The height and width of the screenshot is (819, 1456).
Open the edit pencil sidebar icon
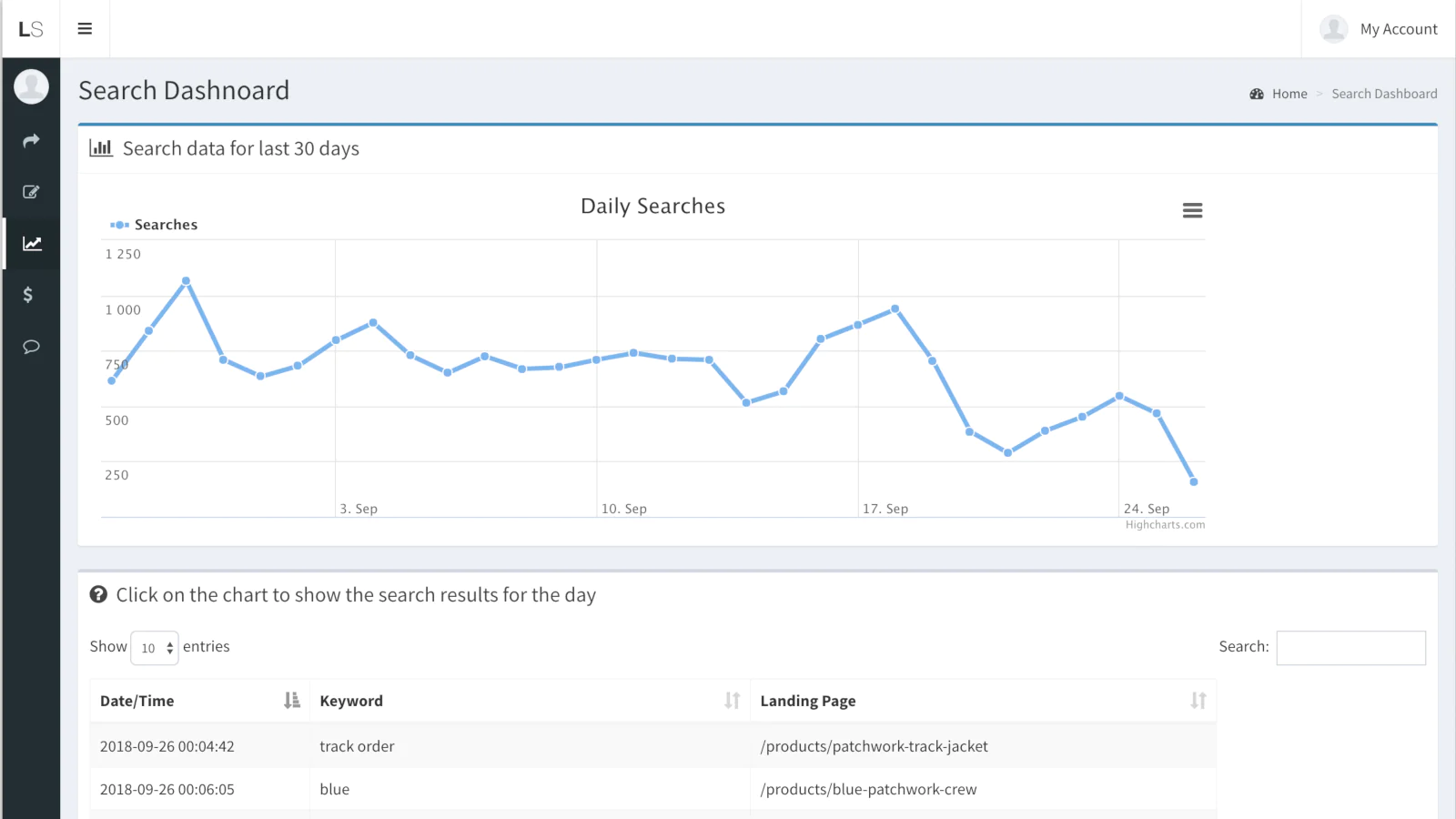[x=31, y=192]
